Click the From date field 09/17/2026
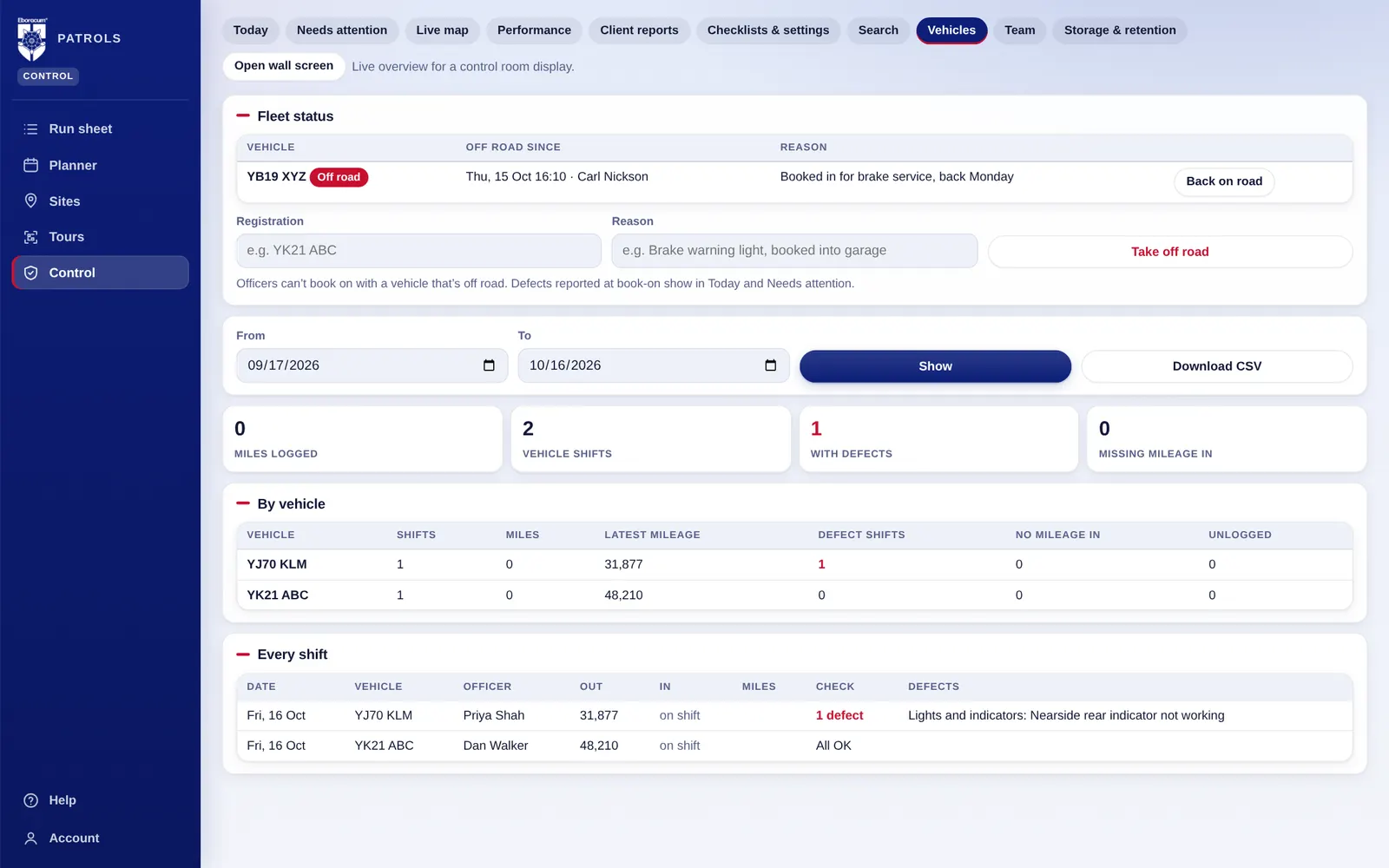This screenshot has width=1389, height=868. tap(372, 365)
